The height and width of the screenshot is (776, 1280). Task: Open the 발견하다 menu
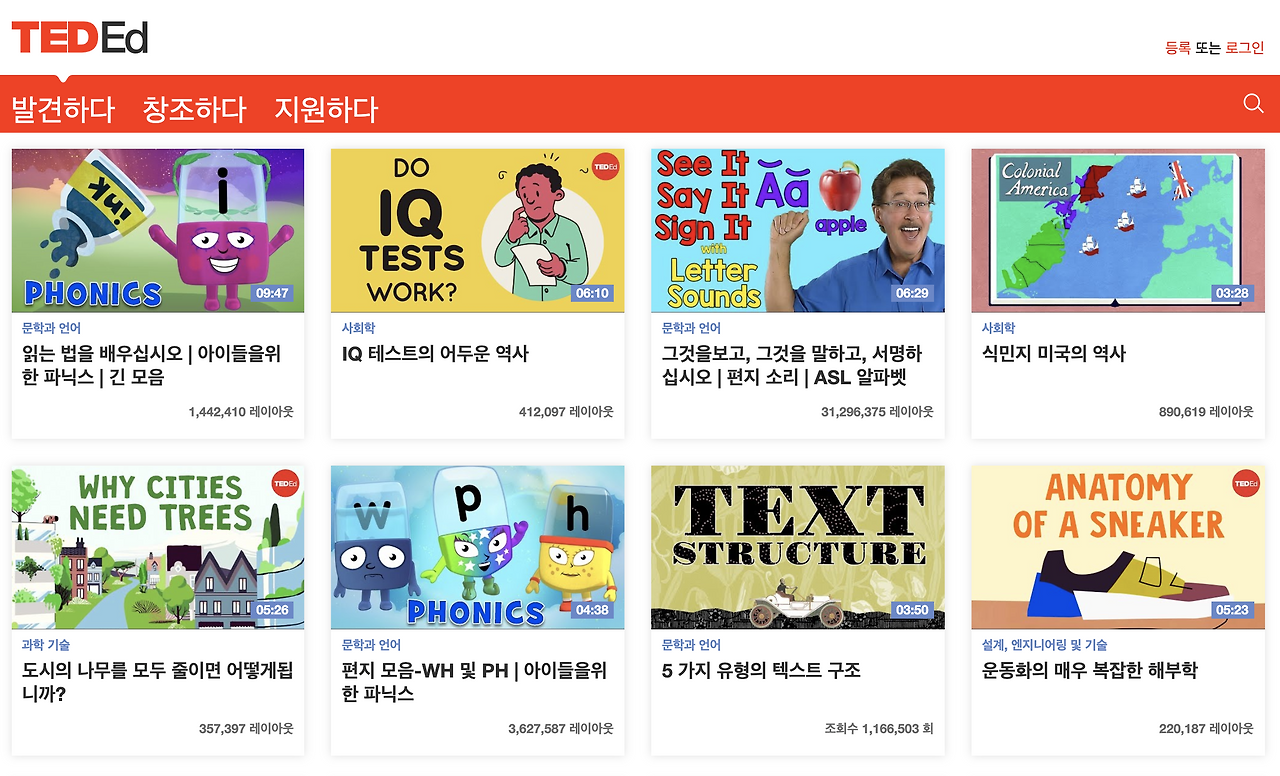[x=63, y=109]
